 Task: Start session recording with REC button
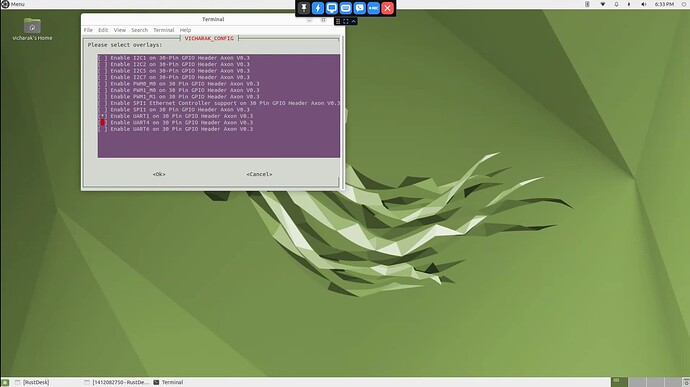pos(374,8)
